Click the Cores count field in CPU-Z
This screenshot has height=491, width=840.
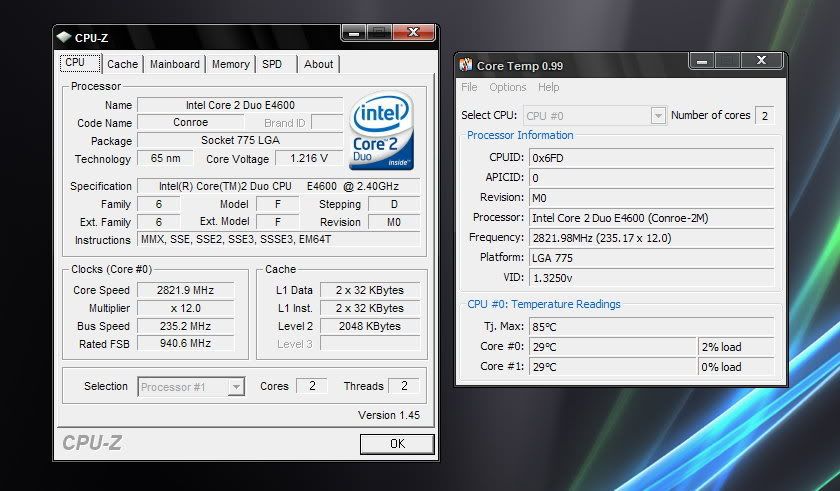tap(312, 386)
